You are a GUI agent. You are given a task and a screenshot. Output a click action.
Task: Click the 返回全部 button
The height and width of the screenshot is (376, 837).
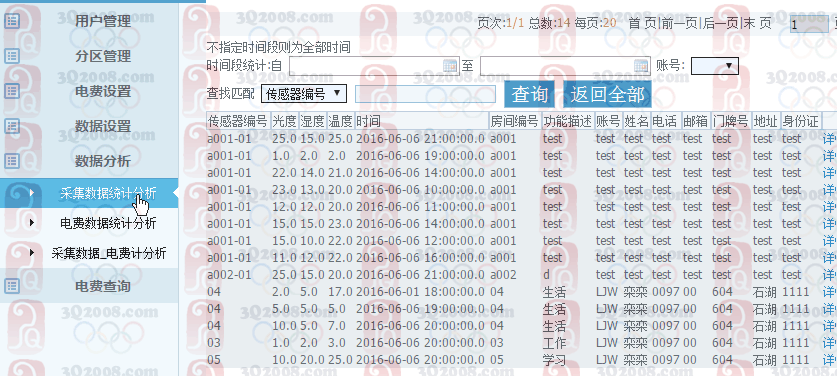click(x=607, y=95)
